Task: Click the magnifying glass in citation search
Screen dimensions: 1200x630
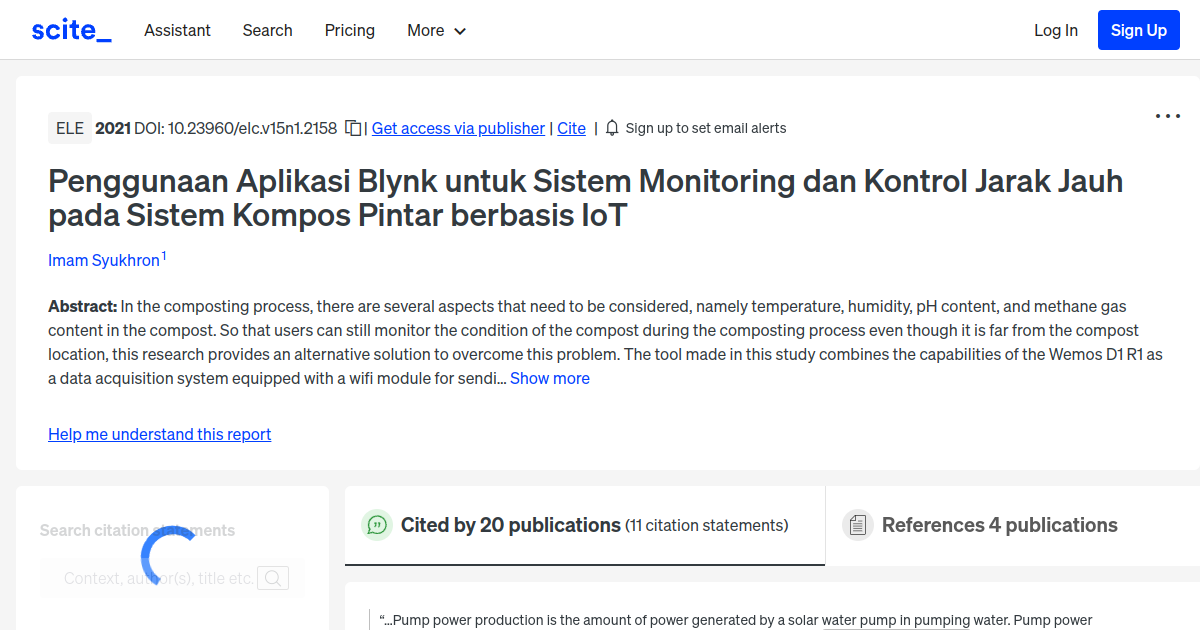Action: 273,578
